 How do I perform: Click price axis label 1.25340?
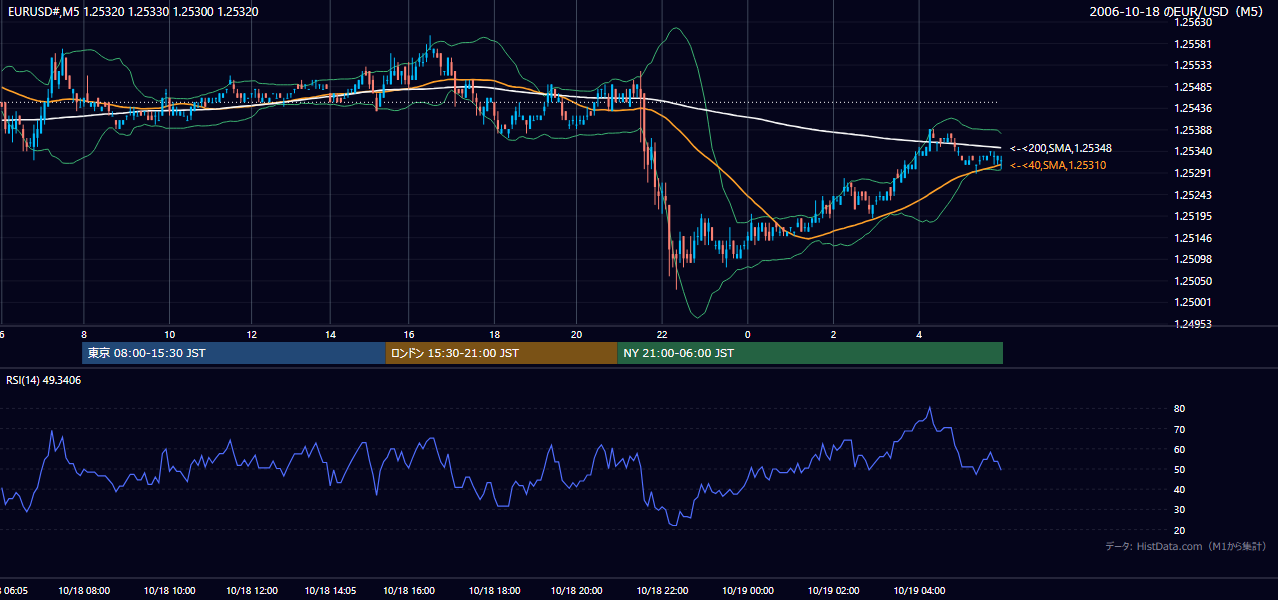(1193, 152)
